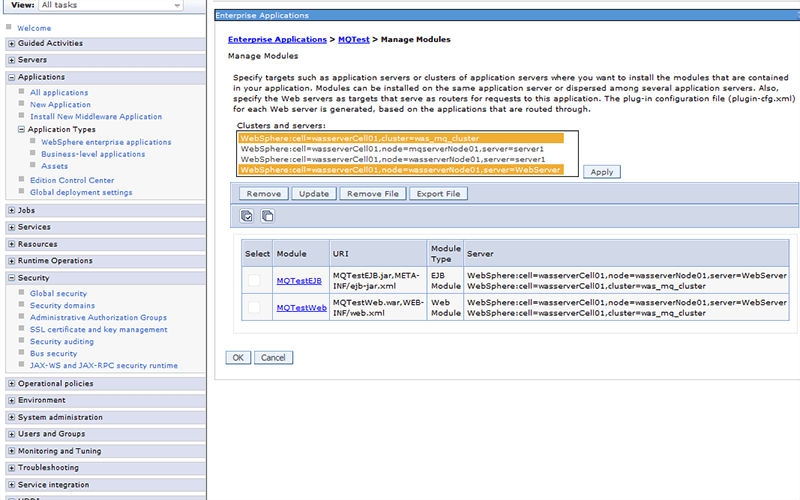This screenshot has height=500, width=800.
Task: Expand Operational policies section
Action: [x=12, y=384]
